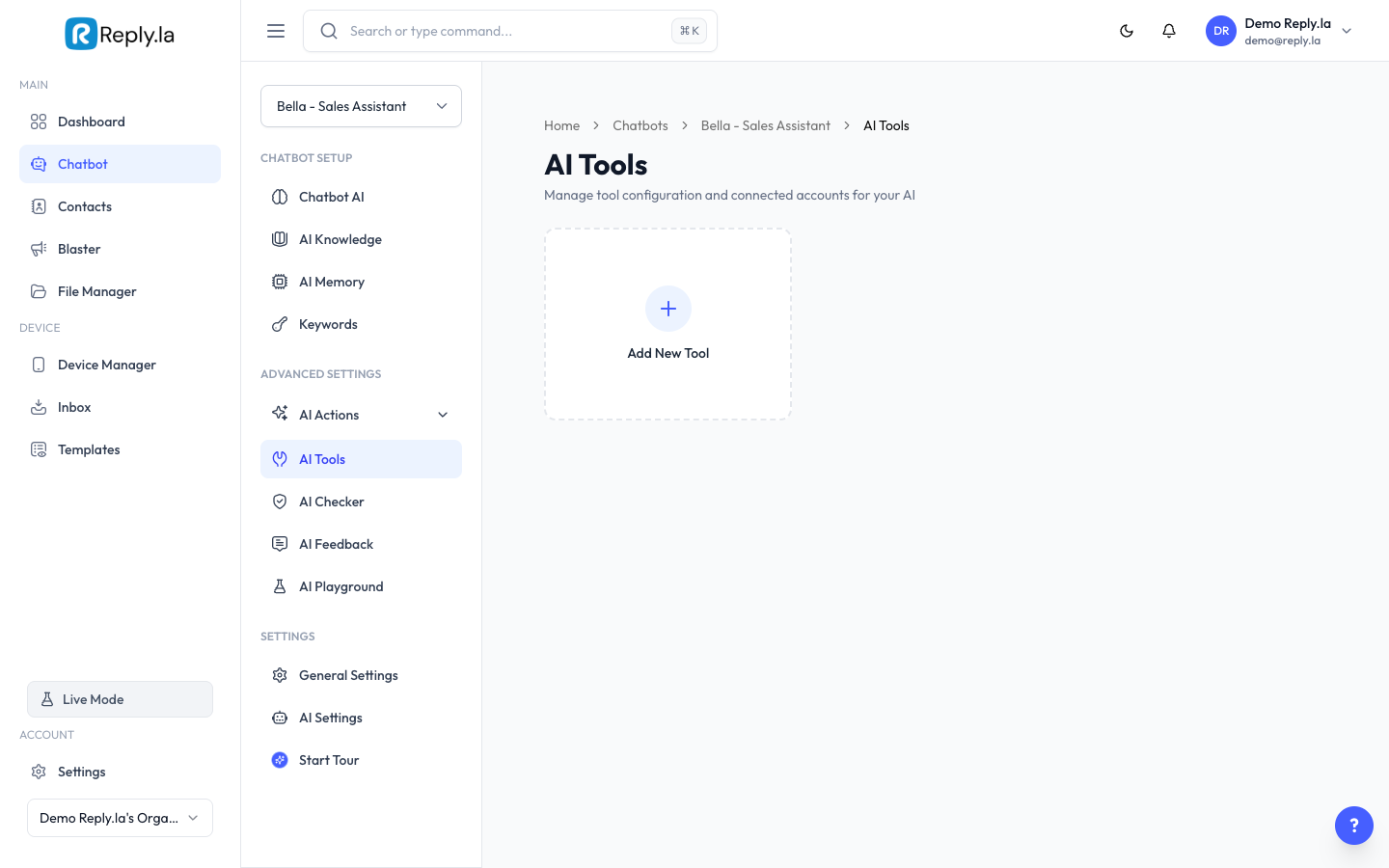Open Dashboard via its grid icon
Viewport: 1389px width, 868px height.
(39, 122)
